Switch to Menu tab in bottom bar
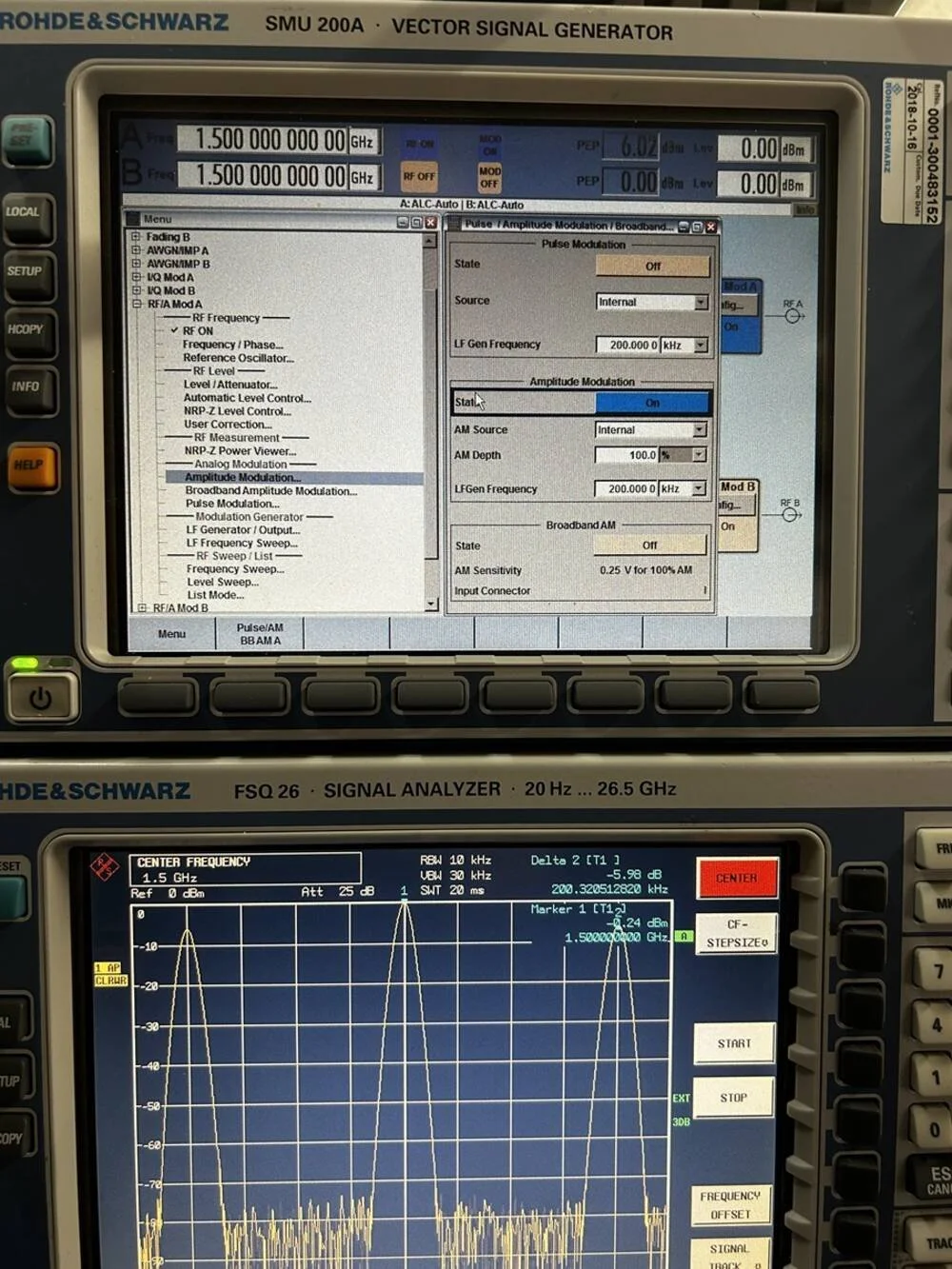952x1269 pixels. pyautogui.click(x=171, y=634)
